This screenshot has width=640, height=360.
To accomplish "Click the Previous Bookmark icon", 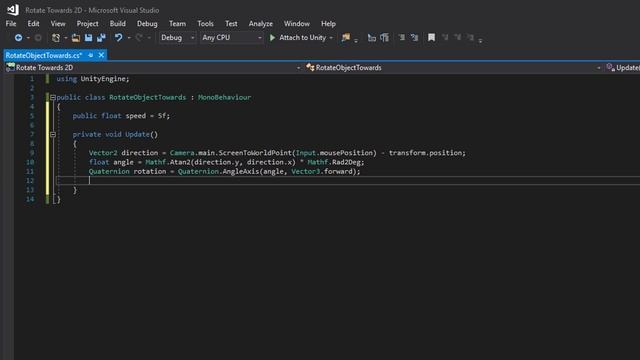I will pyautogui.click(x=445, y=38).
